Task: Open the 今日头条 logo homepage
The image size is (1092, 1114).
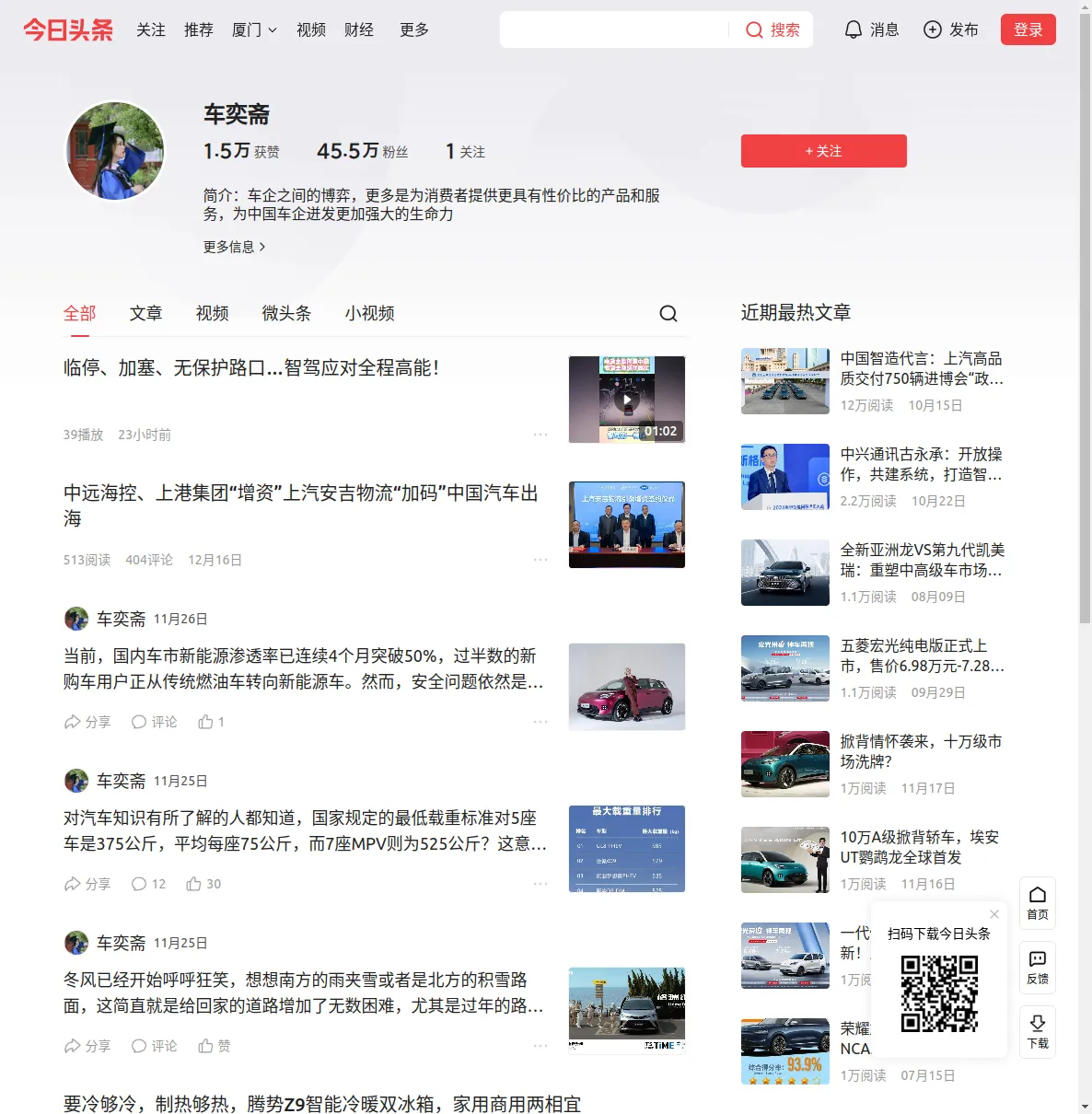Action: (x=68, y=29)
